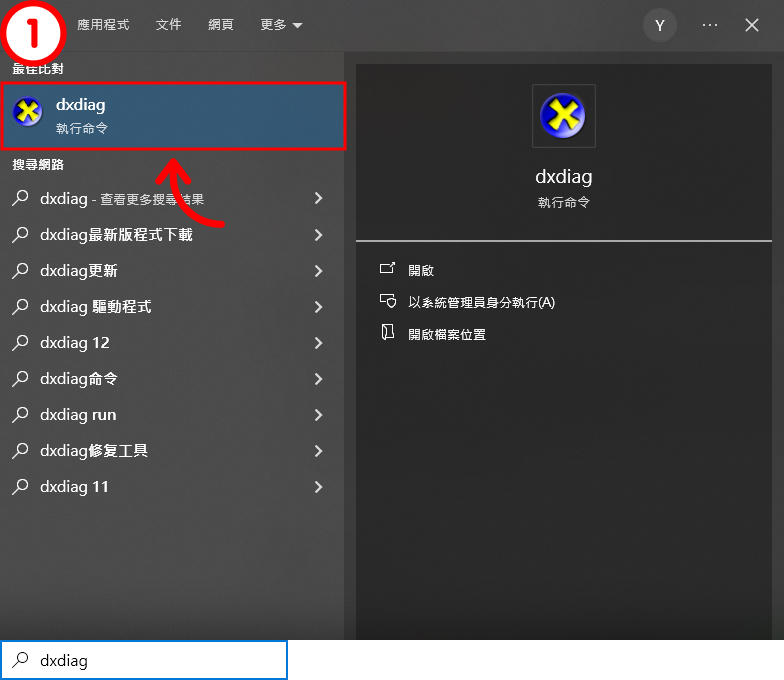
Task: Click the Y user account avatar
Action: 660,25
